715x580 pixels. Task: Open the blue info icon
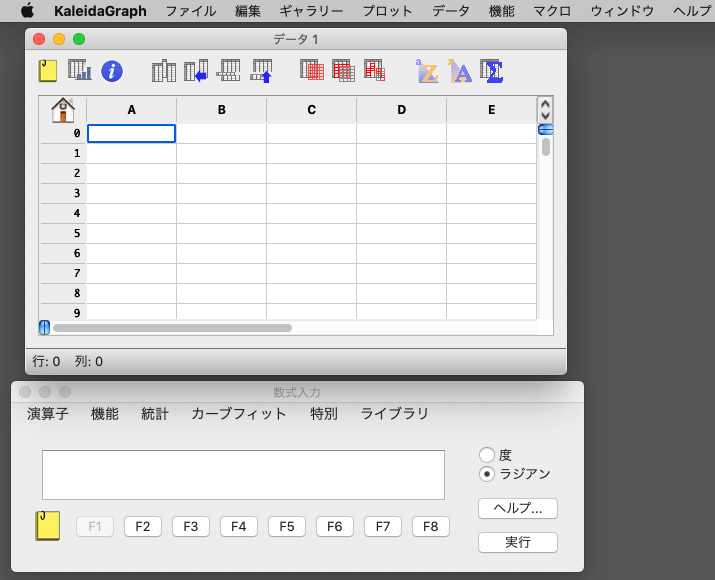click(112, 71)
